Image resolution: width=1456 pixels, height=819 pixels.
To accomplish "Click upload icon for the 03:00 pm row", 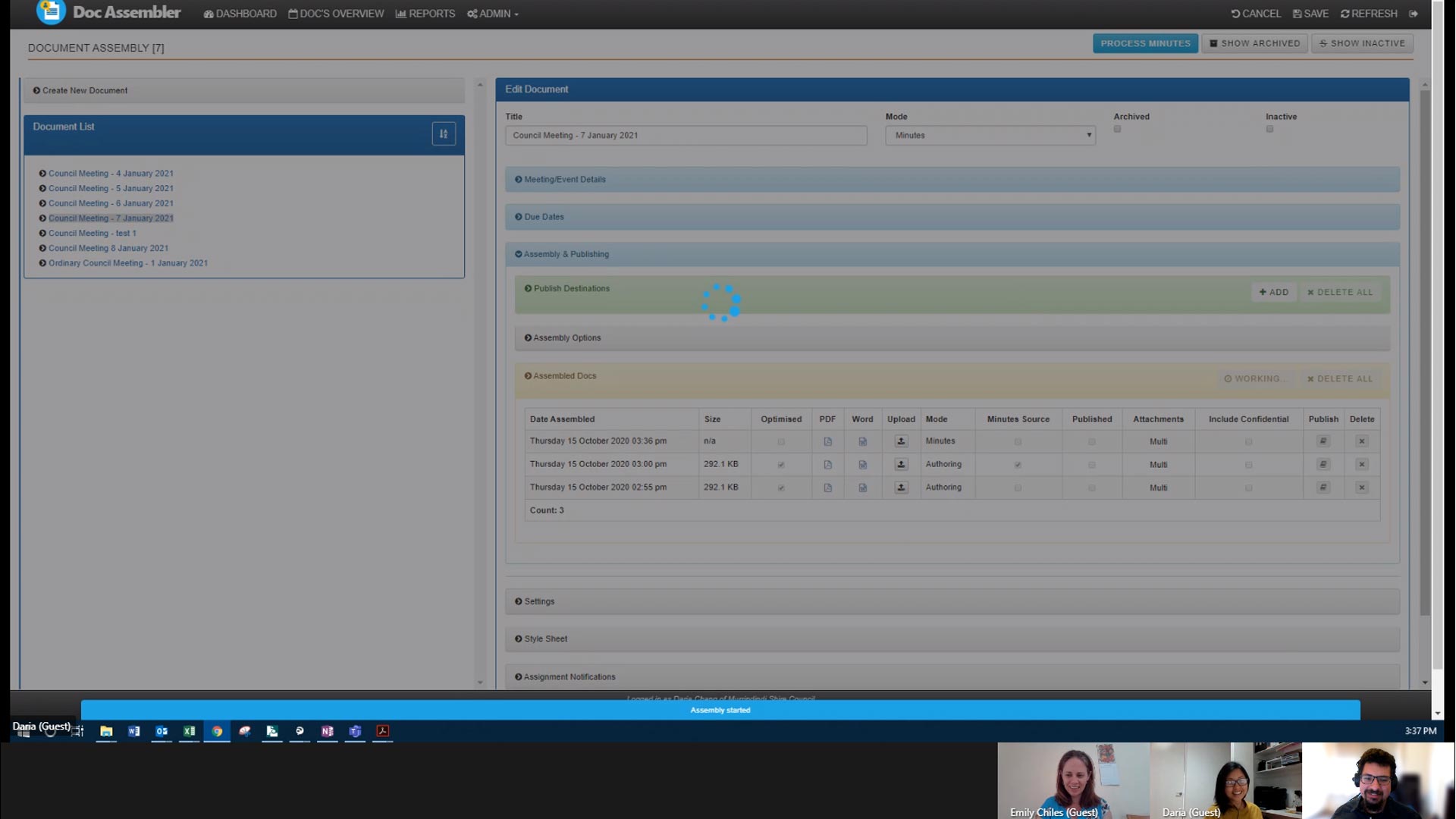I will point(901,464).
